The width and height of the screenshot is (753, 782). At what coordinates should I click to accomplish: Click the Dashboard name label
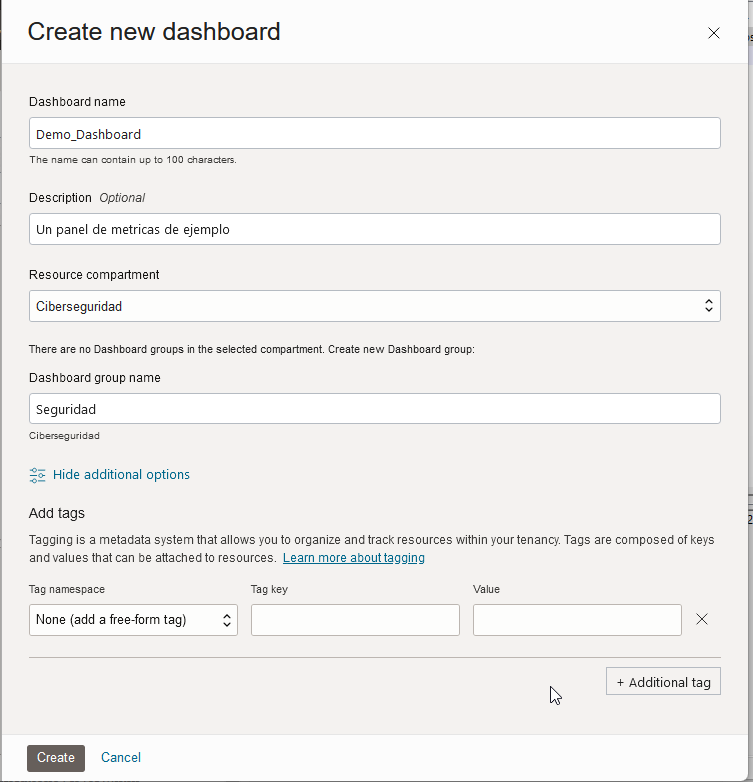[77, 102]
